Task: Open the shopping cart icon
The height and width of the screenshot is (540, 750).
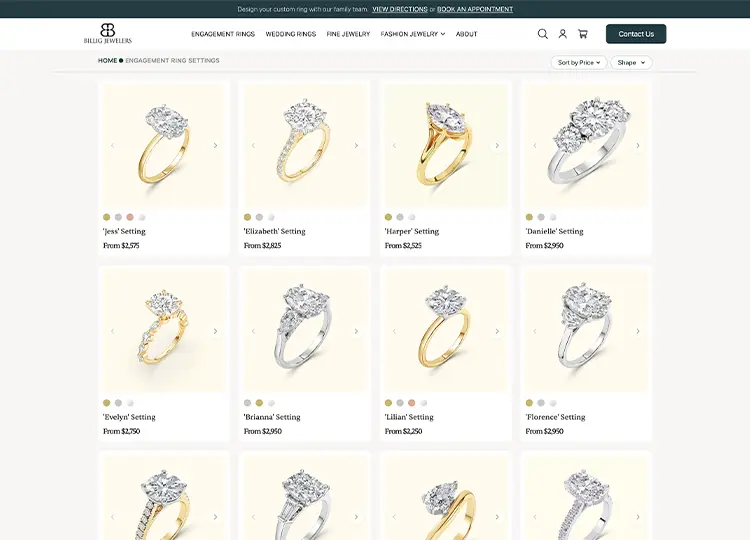Action: click(583, 34)
